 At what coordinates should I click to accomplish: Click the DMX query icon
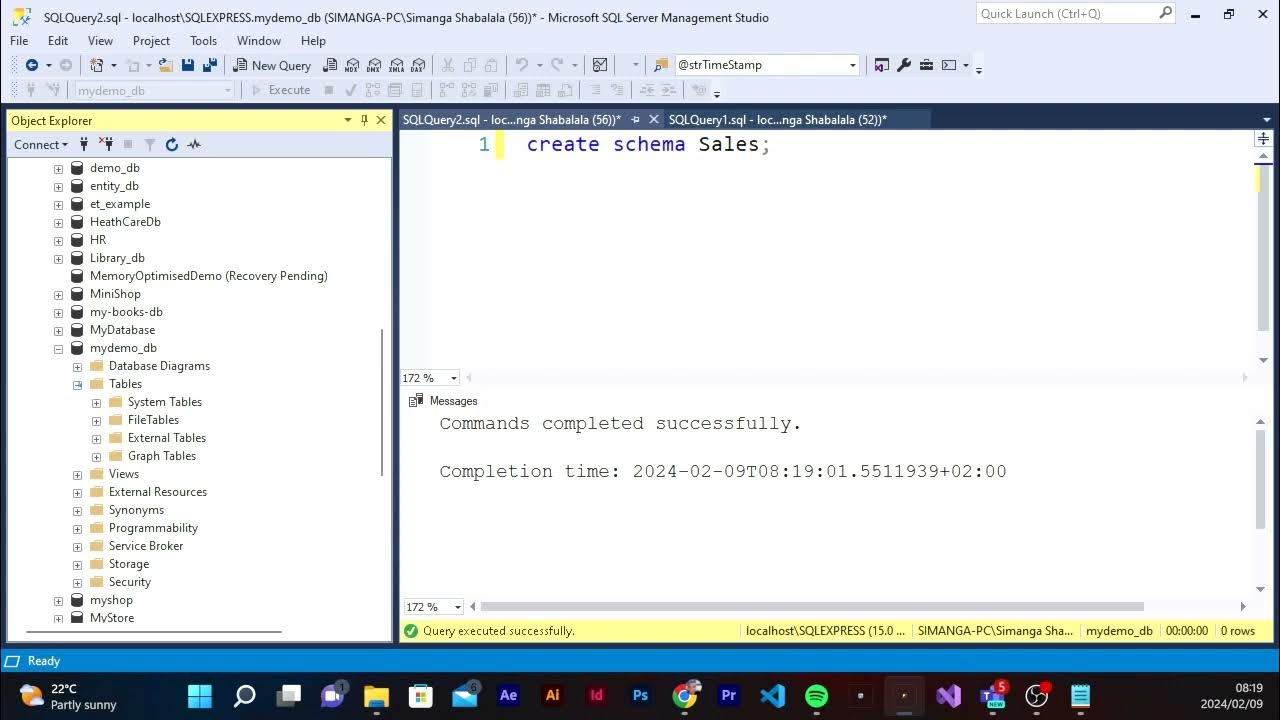[374, 65]
